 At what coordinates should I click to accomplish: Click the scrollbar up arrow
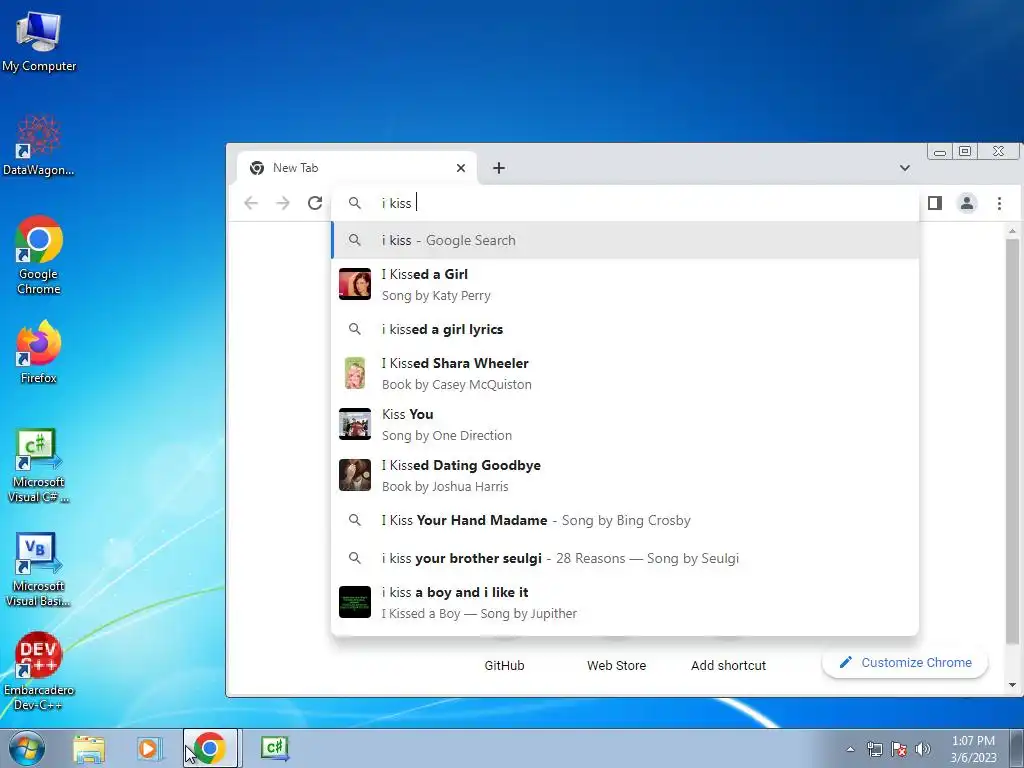click(1012, 231)
